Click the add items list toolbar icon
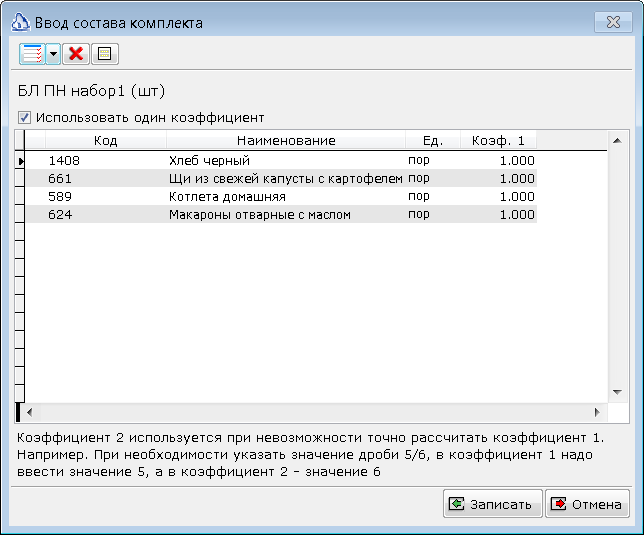 (32, 54)
